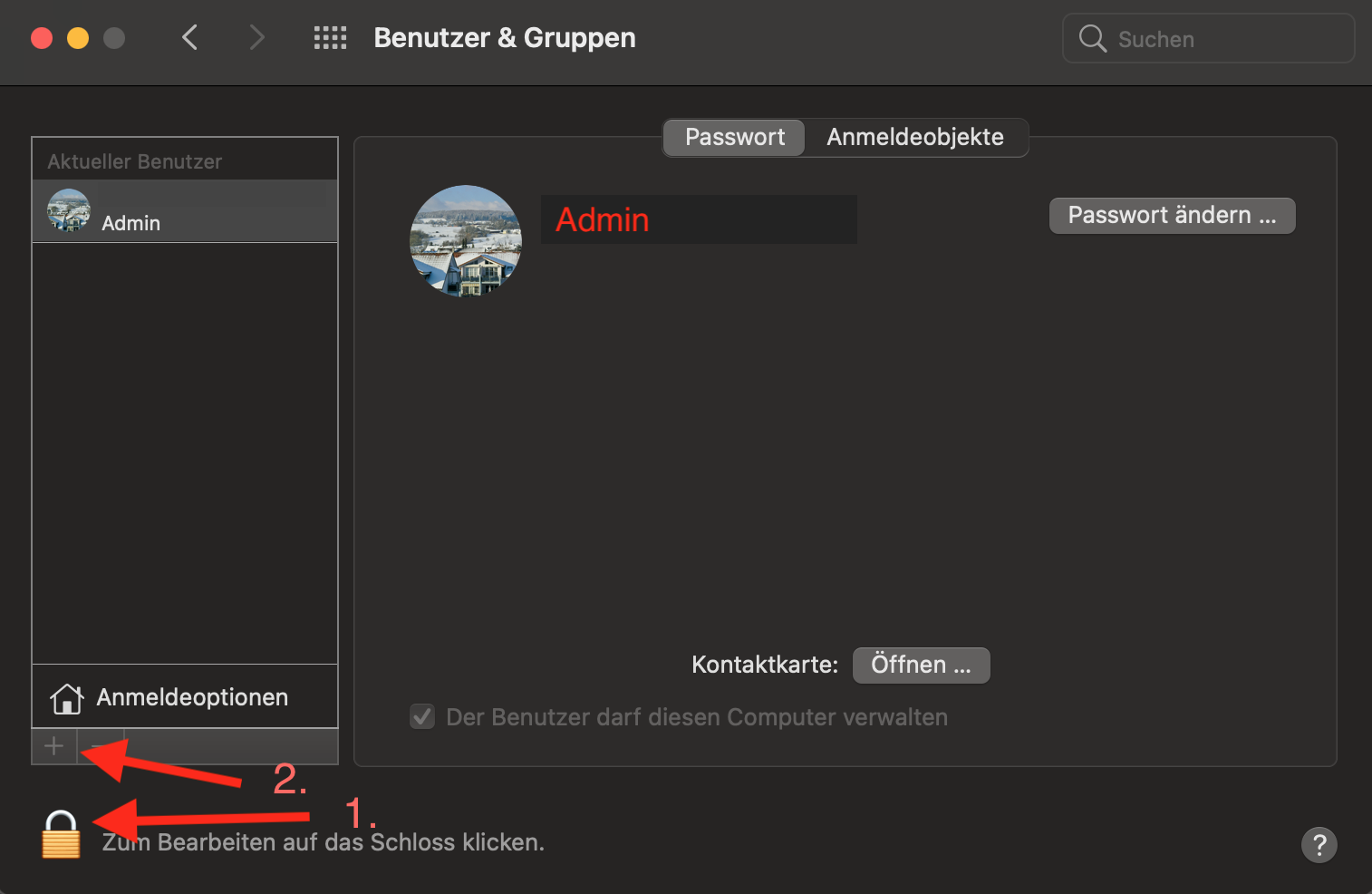Minimize the window with the yellow button
1372x894 pixels.
click(x=78, y=38)
